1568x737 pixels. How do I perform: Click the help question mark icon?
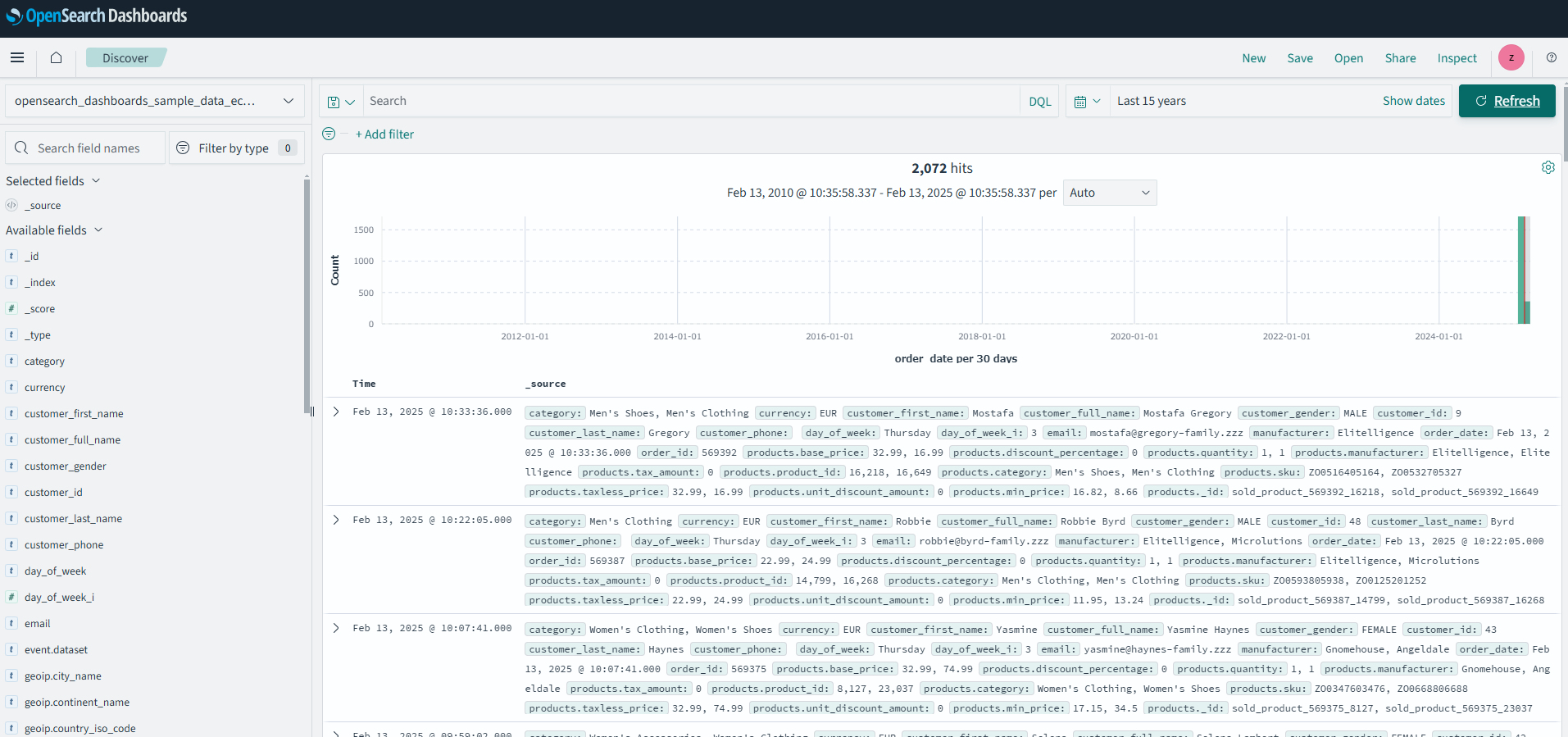click(x=1551, y=57)
